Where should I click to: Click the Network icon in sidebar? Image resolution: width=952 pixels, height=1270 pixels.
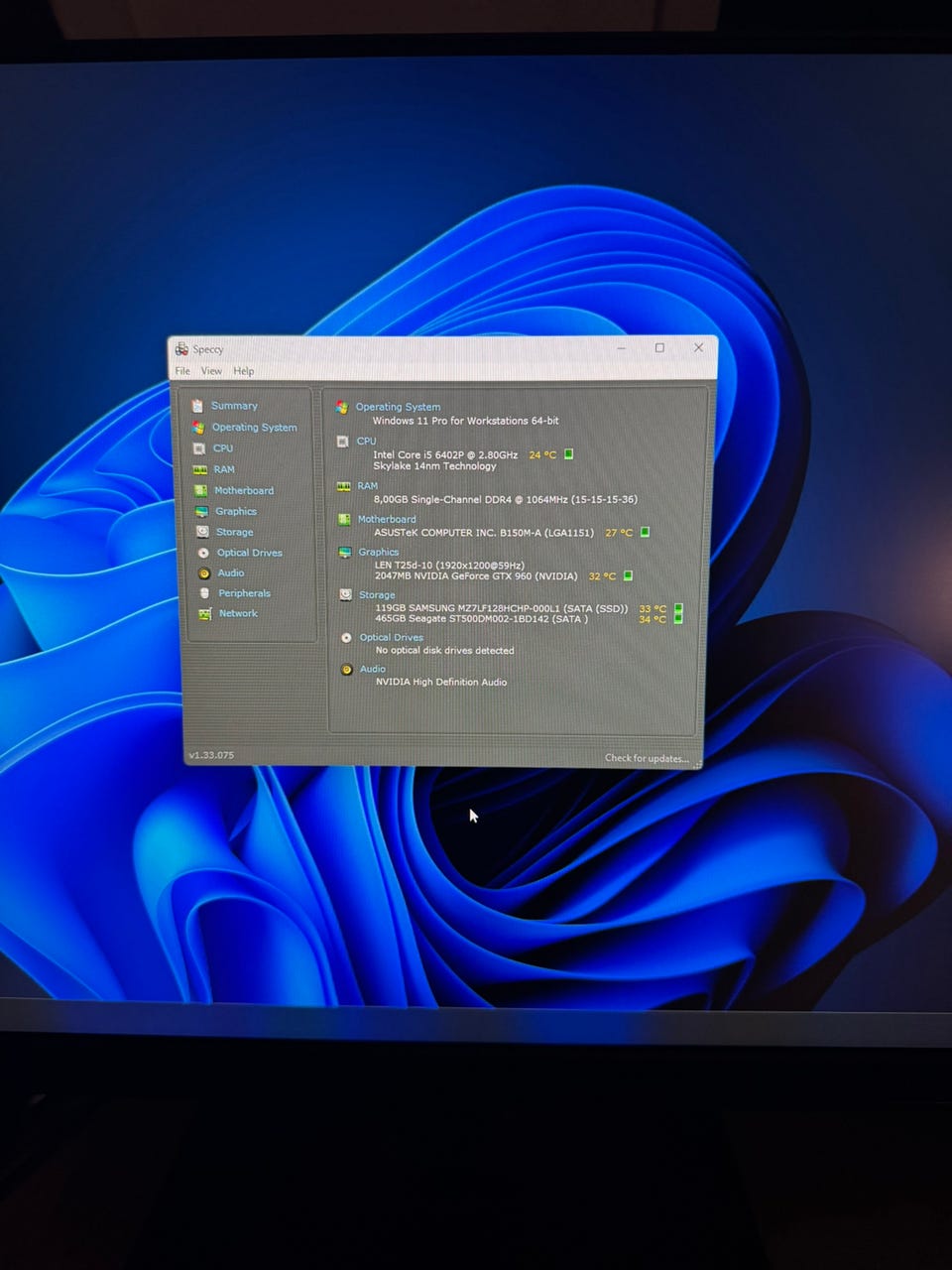205,614
